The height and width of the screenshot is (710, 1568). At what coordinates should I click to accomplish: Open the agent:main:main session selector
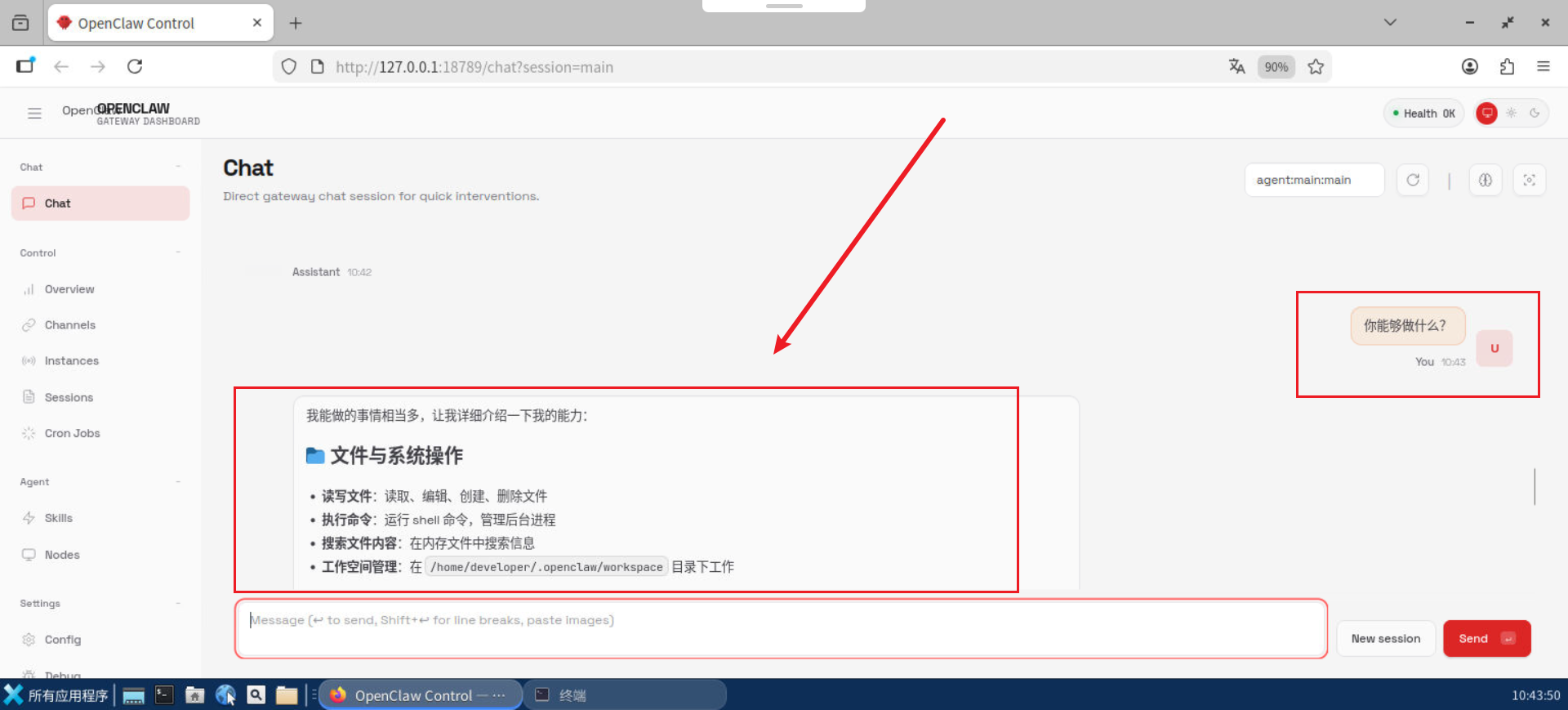click(x=1314, y=180)
